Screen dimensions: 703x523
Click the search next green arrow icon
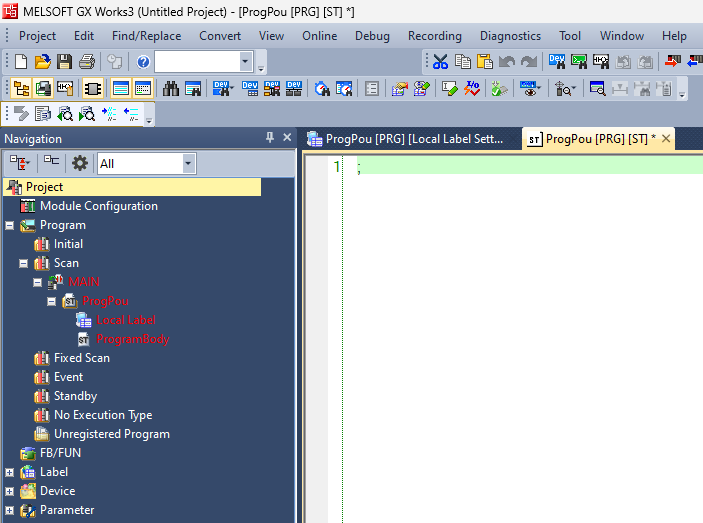coord(87,114)
